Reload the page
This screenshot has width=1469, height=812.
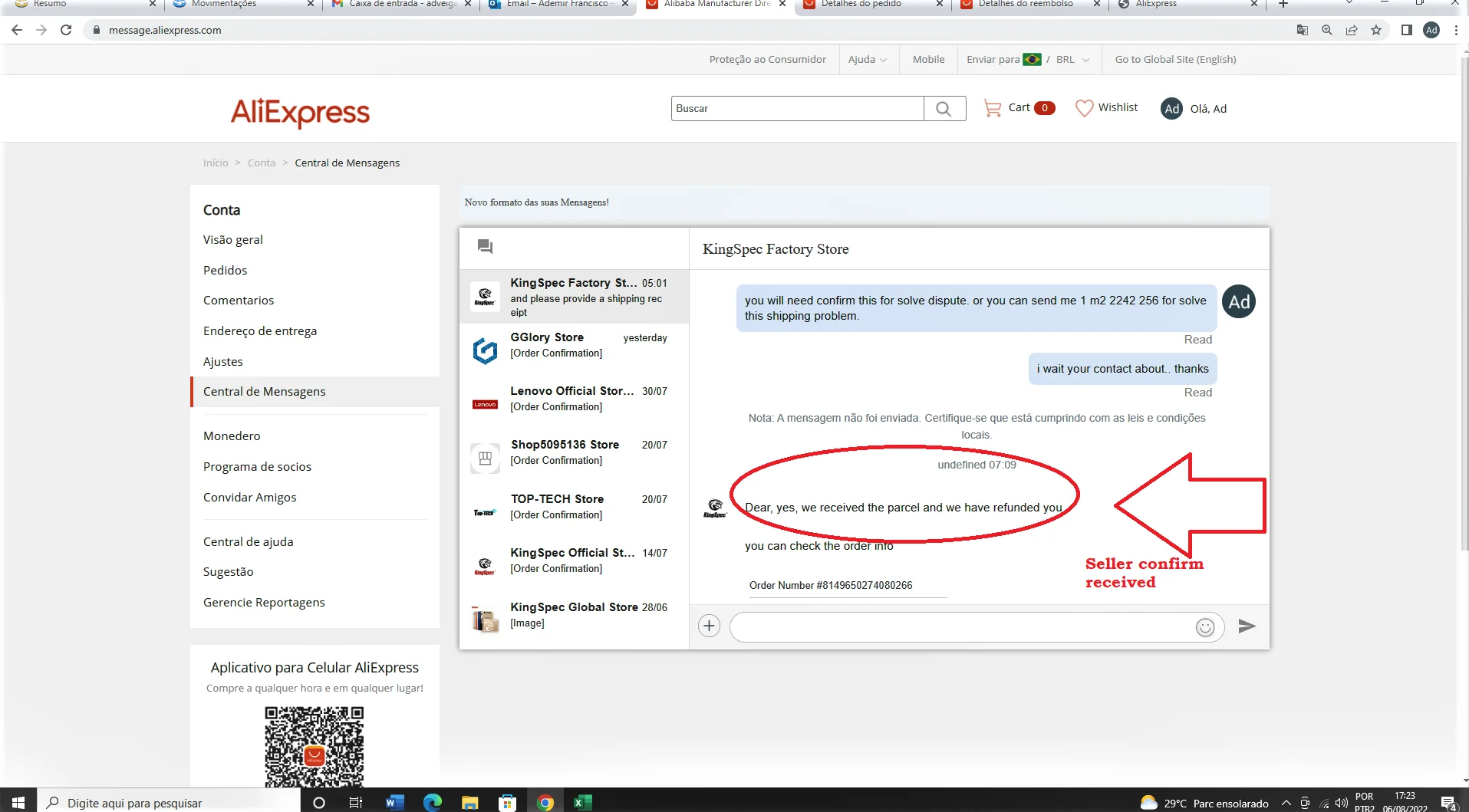tap(66, 30)
